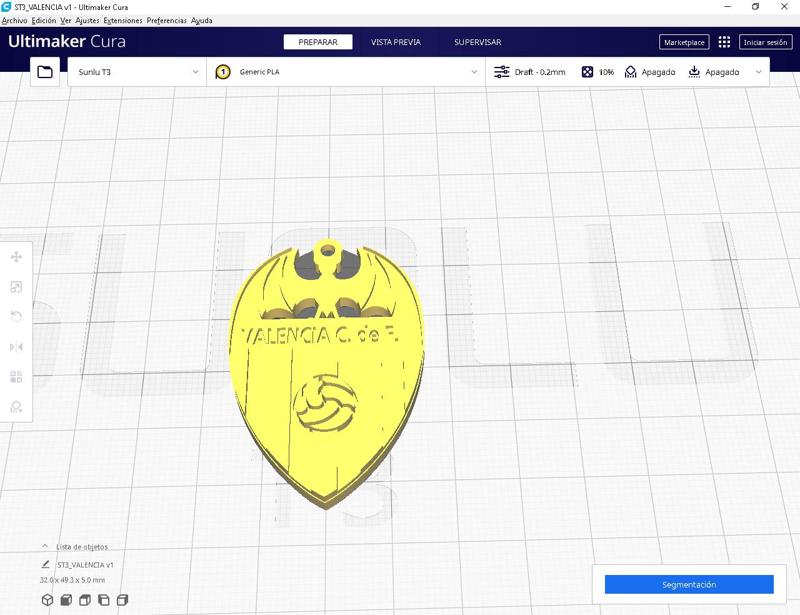Select the Rotate tool in left toolbar
Viewport: 800px width, 615px height.
point(16,317)
